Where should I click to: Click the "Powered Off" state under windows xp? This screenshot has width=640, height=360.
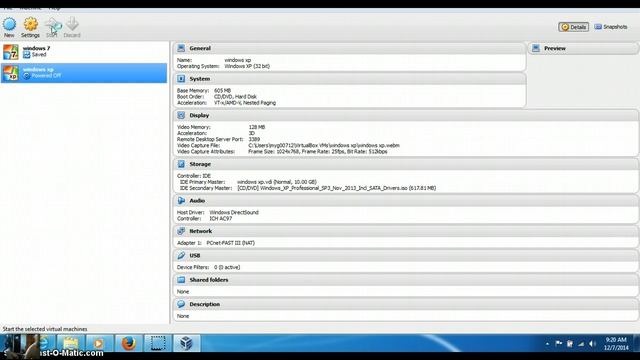click(46, 76)
